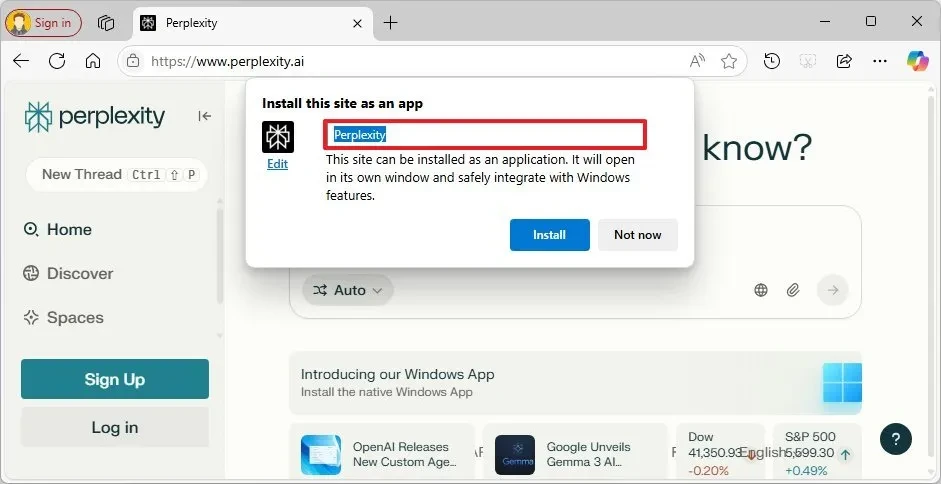941x484 pixels.
Task: Click the Edit link under app icon
Action: (277, 164)
